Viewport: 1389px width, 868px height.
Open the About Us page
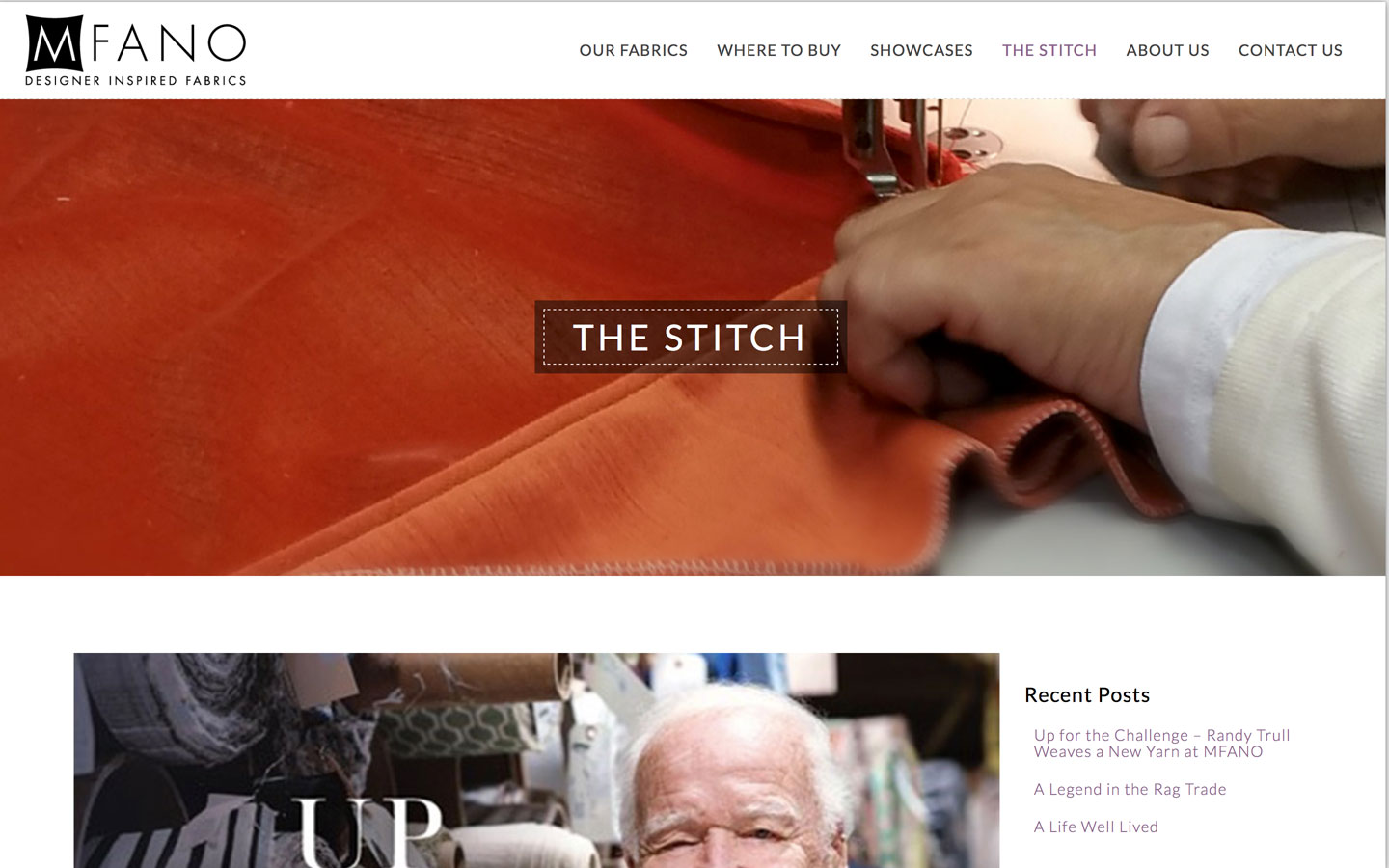[1167, 50]
